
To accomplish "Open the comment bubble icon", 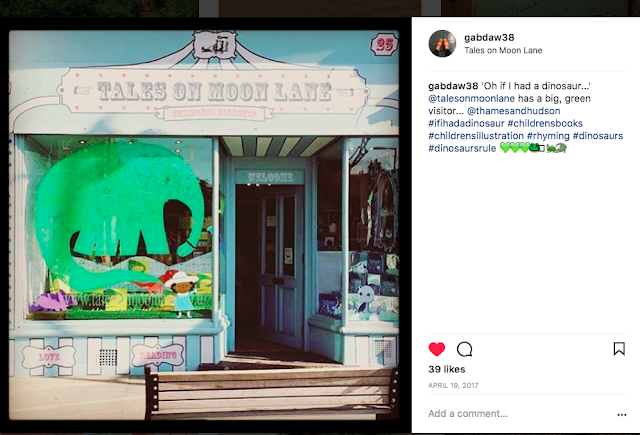I will pyautogui.click(x=464, y=349).
